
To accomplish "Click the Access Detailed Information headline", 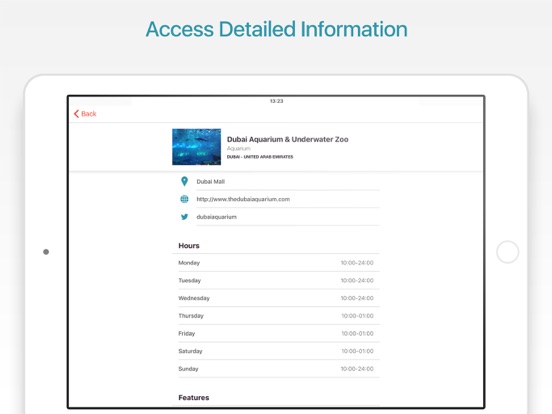I will point(276,29).
